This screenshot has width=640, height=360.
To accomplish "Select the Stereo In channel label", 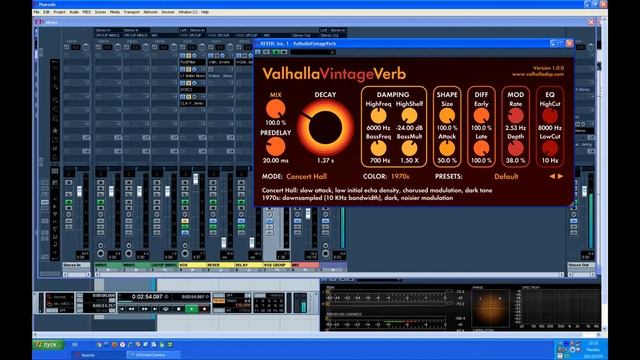I will pos(76,265).
